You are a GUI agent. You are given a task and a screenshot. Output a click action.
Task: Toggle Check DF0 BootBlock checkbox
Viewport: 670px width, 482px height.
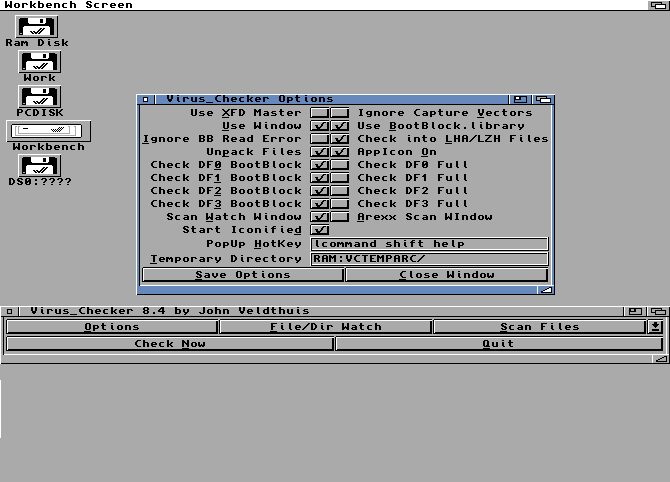(320, 165)
